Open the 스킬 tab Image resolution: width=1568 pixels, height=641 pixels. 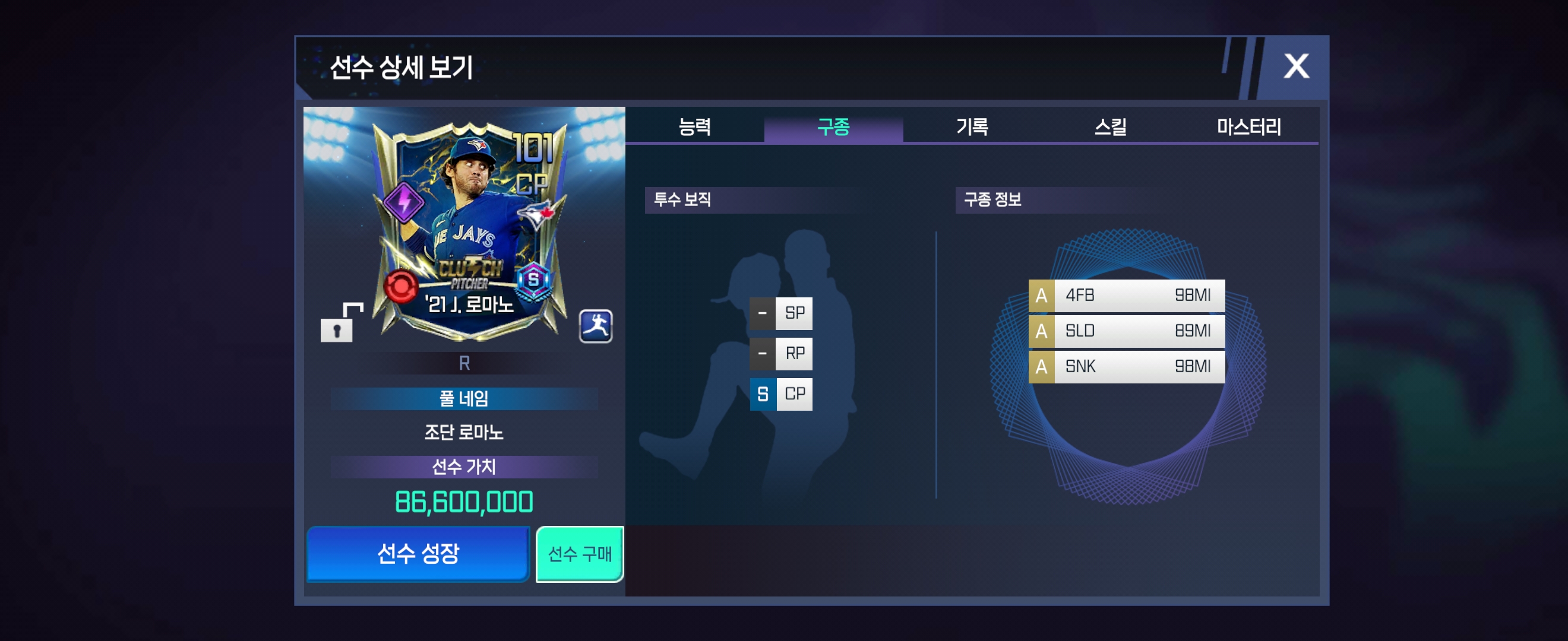tap(1110, 126)
